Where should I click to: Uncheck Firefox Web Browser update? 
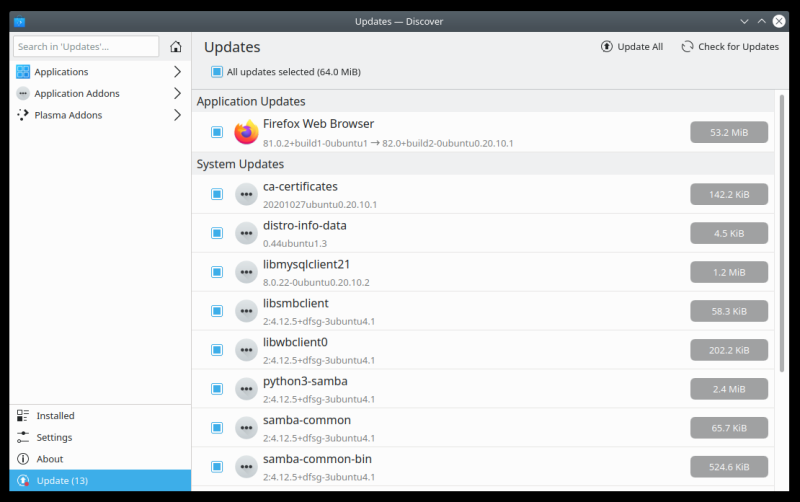click(217, 132)
